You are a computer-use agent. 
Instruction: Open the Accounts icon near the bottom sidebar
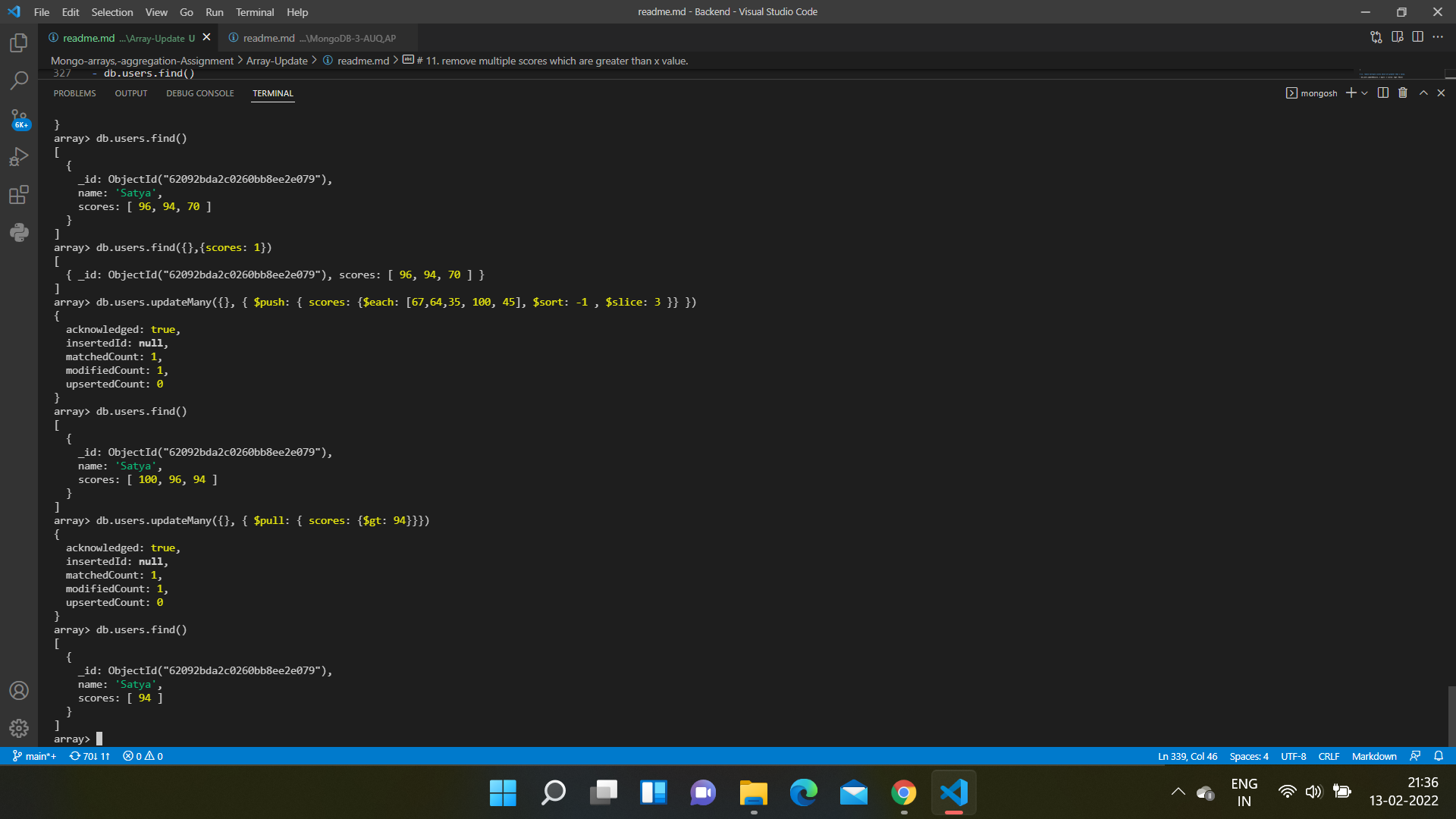click(x=18, y=690)
